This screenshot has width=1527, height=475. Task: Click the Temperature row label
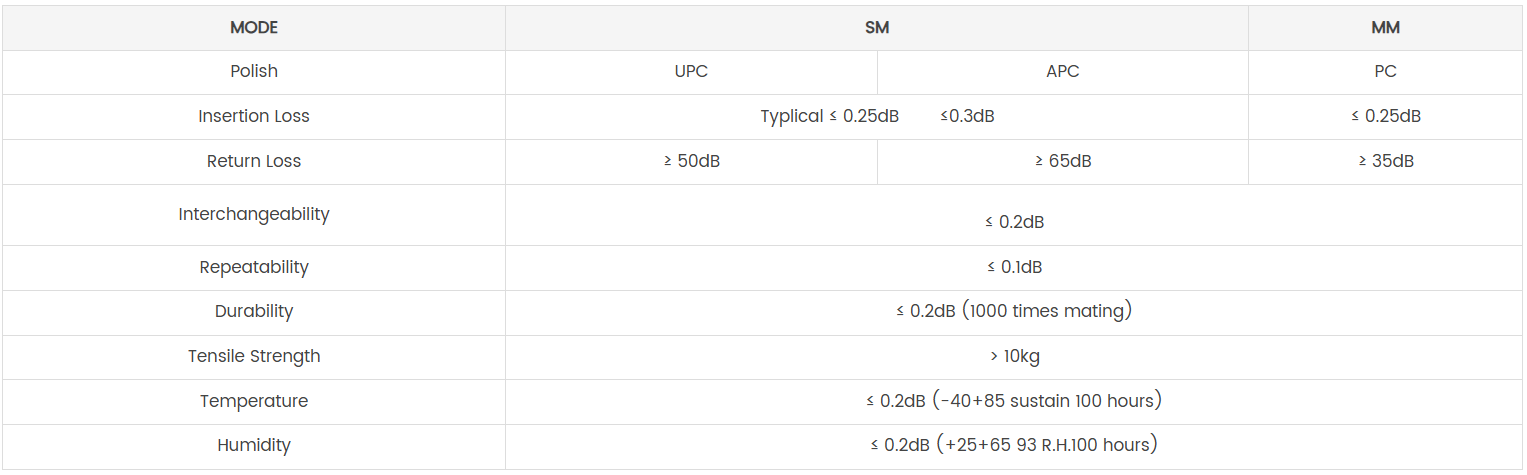254,401
